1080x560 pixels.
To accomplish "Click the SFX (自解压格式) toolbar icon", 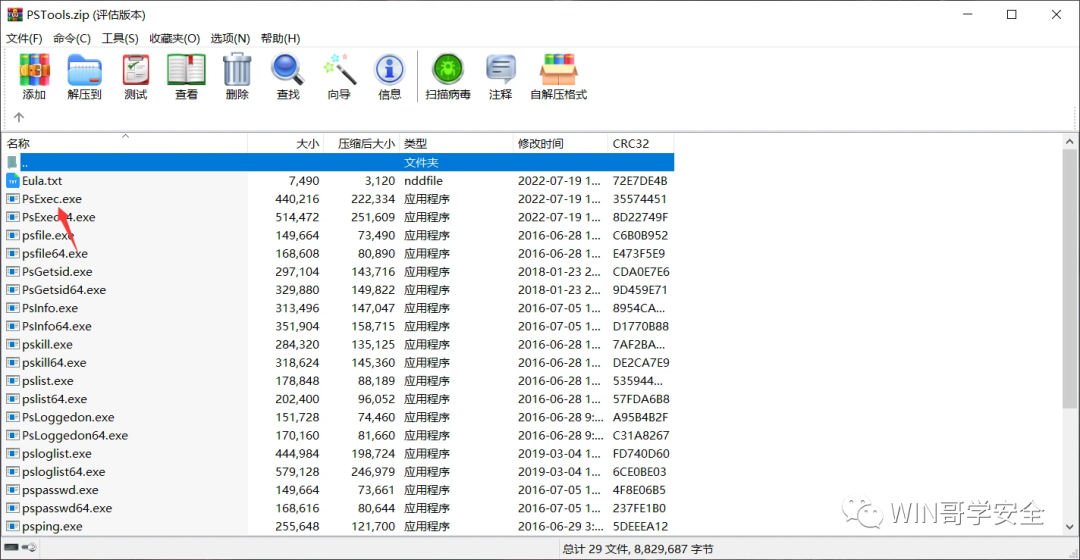I will pyautogui.click(x=559, y=70).
